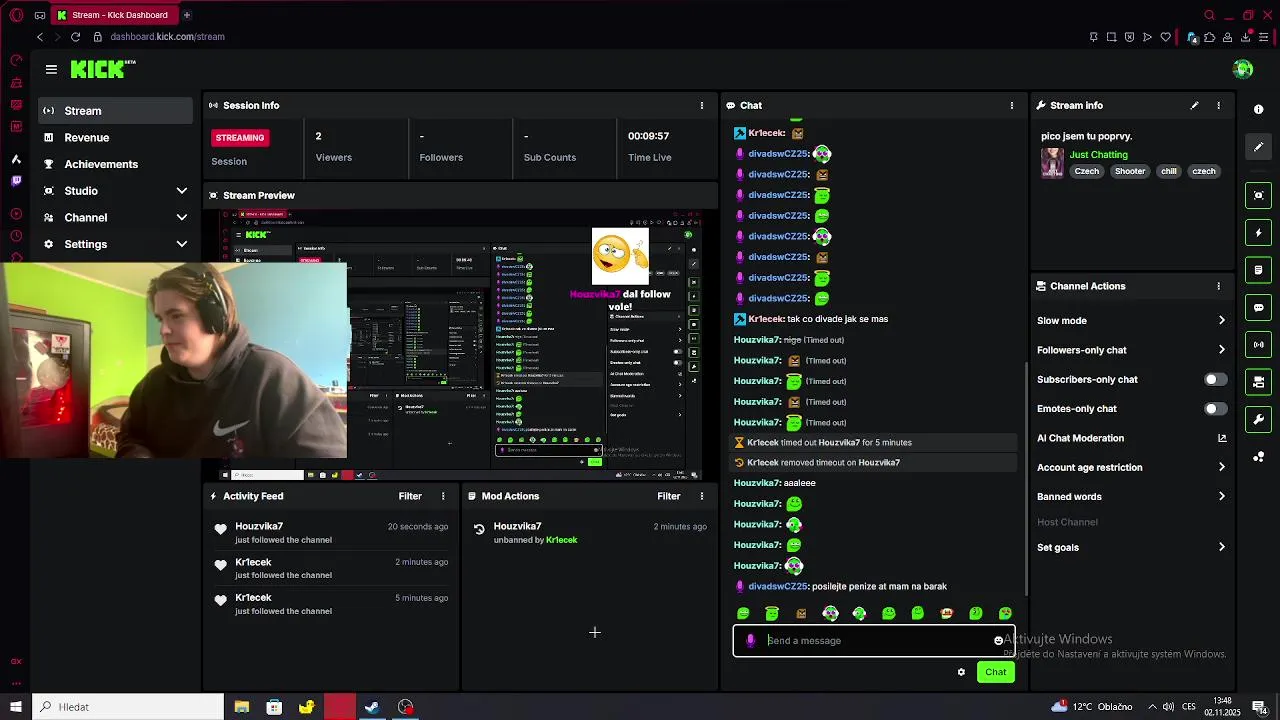
Task: Toggle the wrench widget icon in sidebar
Action: point(1259,419)
